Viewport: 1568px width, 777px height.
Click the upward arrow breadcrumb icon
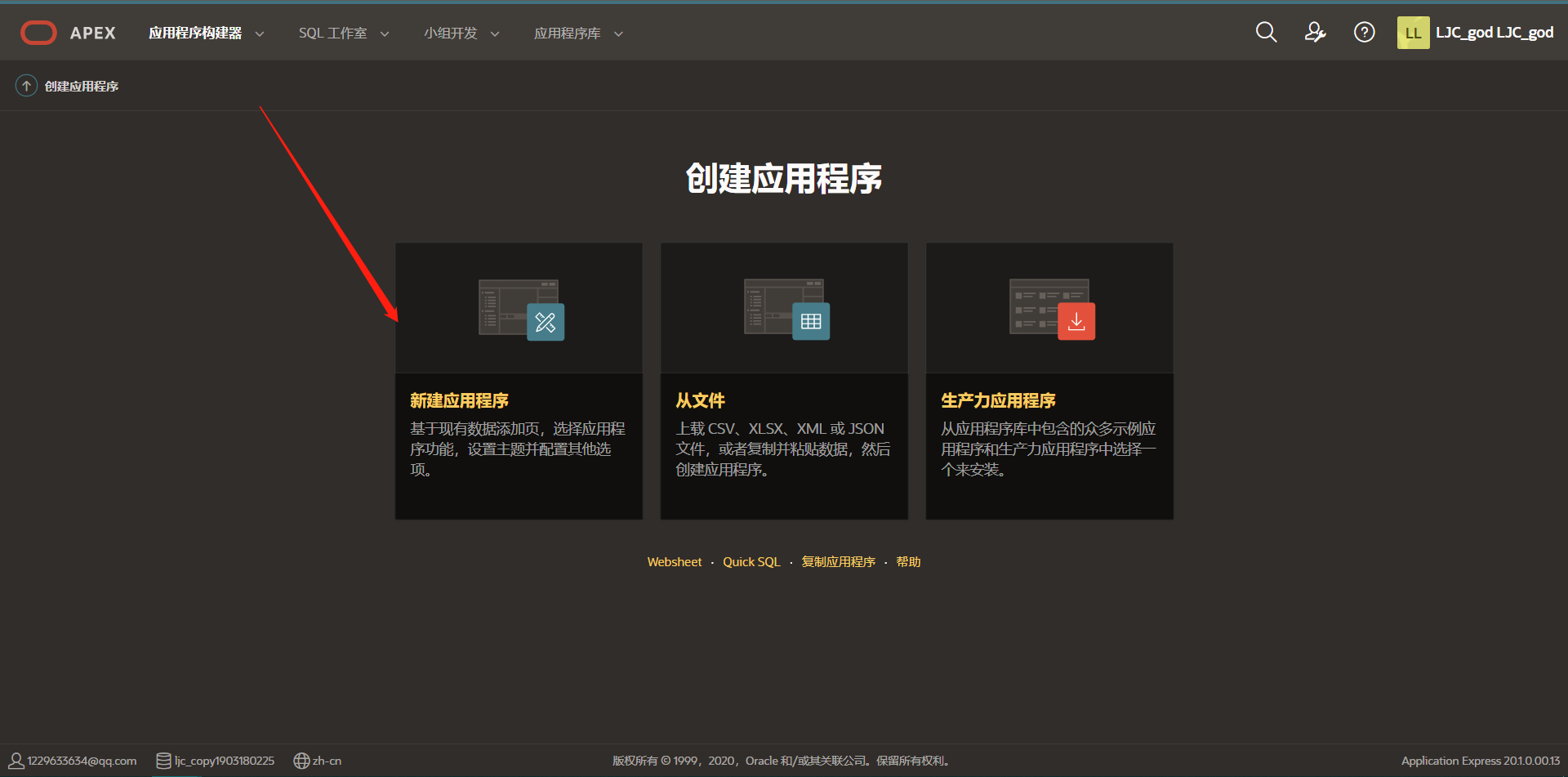pyautogui.click(x=25, y=85)
